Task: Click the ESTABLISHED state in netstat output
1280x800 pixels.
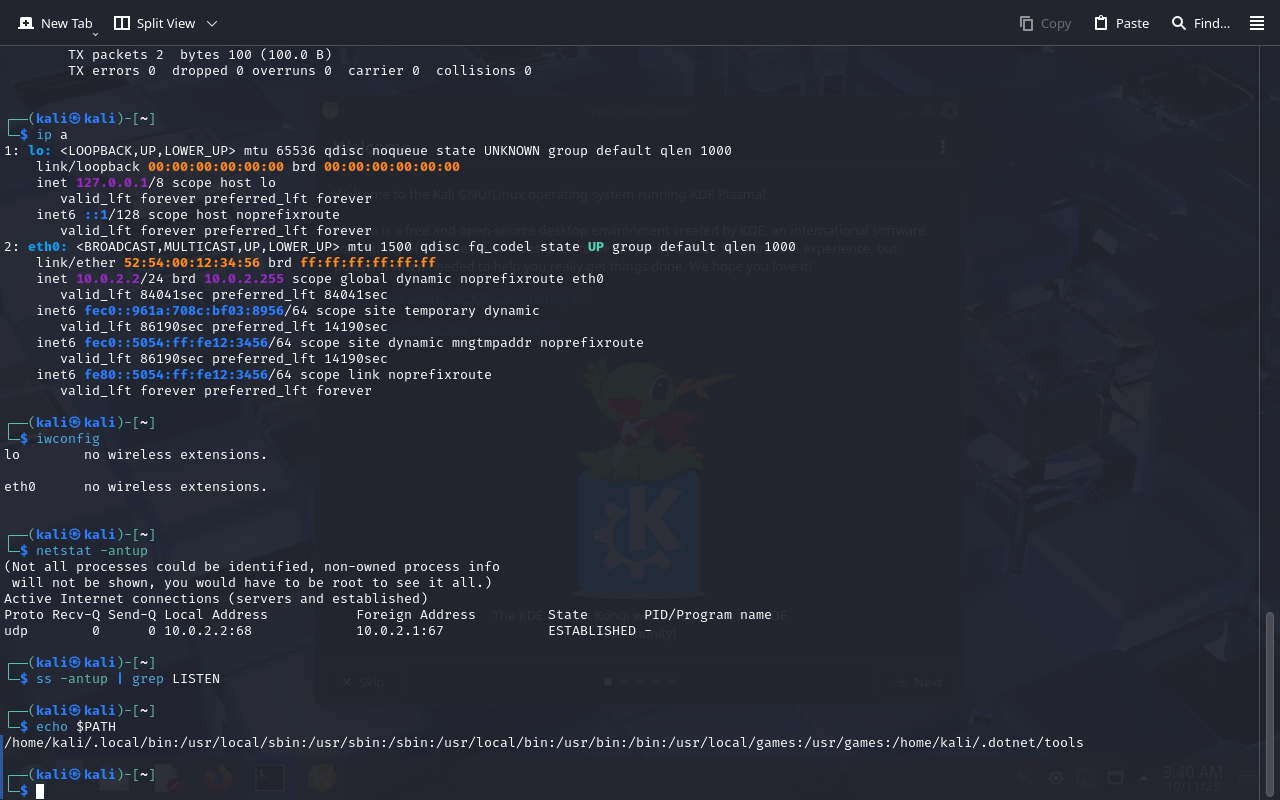Action: [592, 631]
